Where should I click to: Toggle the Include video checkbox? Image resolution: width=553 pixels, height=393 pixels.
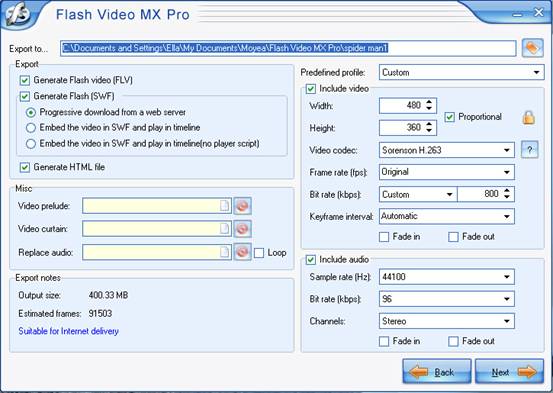311,89
